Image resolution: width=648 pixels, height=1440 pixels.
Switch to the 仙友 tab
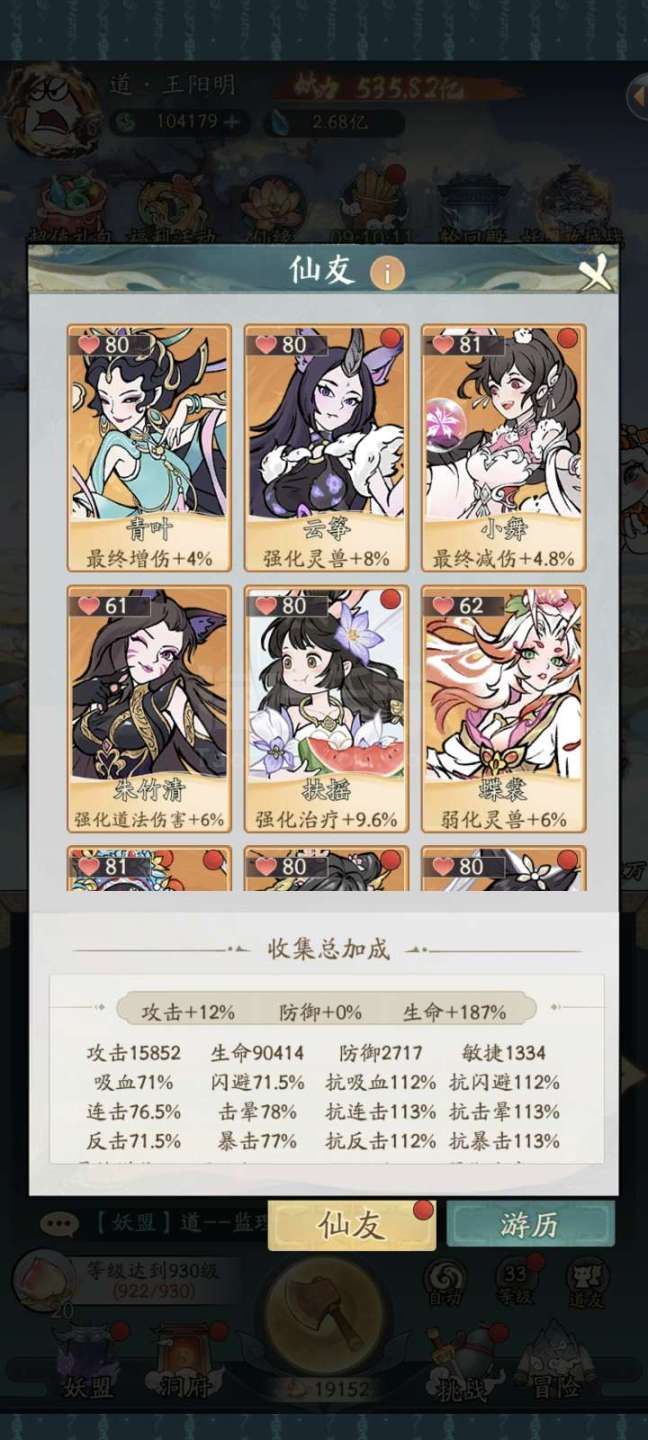click(351, 1225)
